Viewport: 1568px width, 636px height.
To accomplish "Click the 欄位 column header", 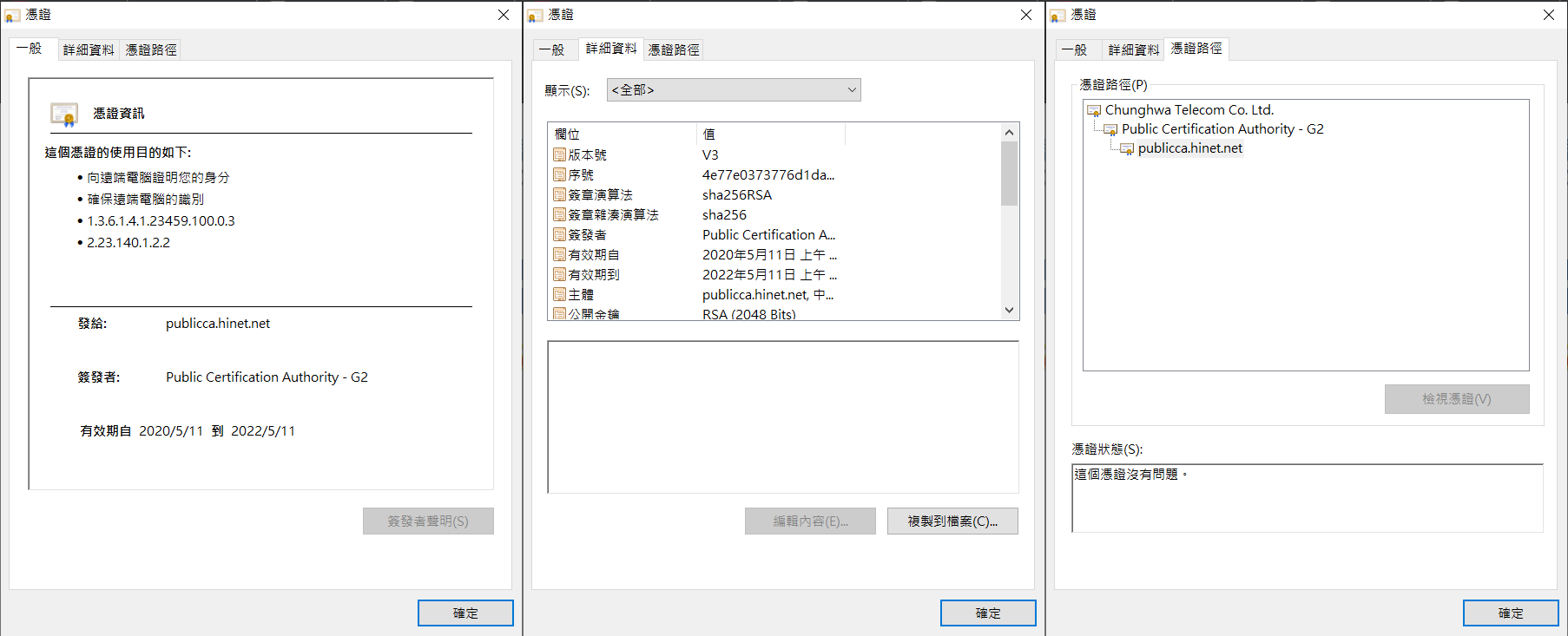I will point(623,134).
